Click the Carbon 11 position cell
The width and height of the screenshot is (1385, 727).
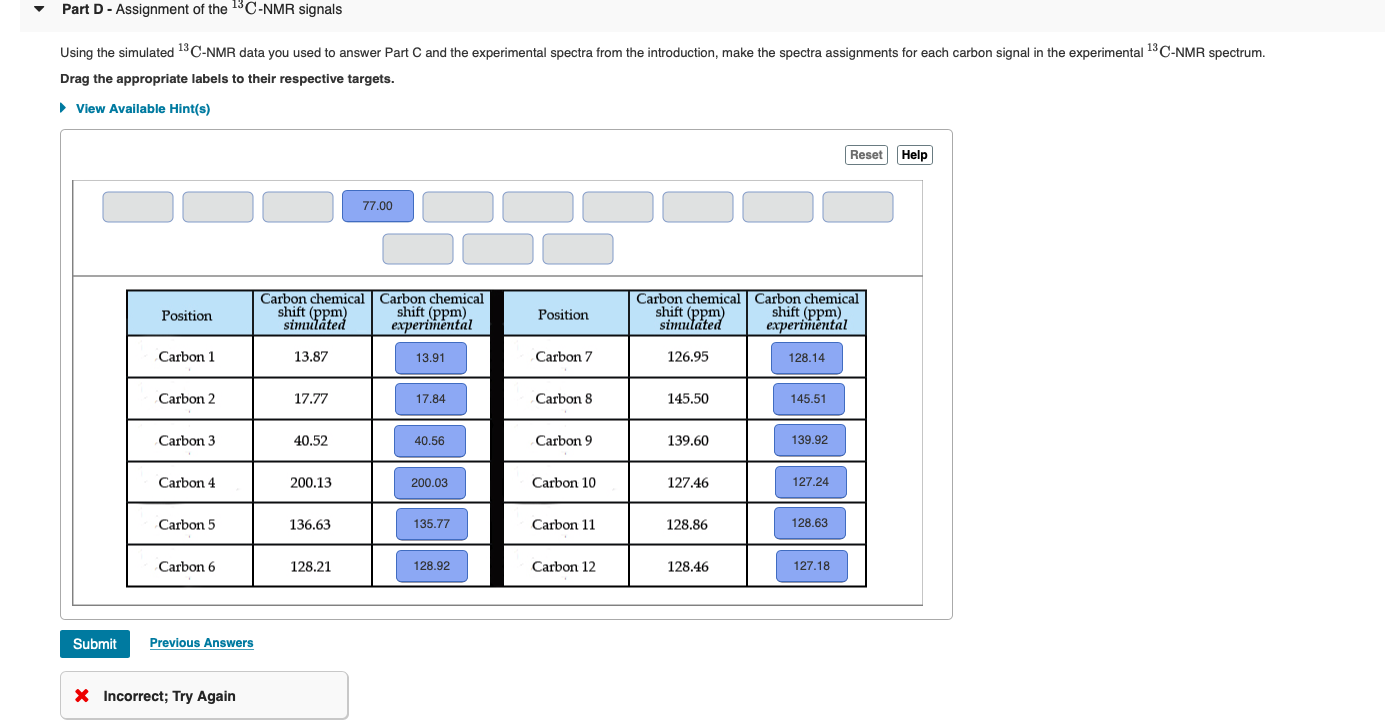(566, 525)
